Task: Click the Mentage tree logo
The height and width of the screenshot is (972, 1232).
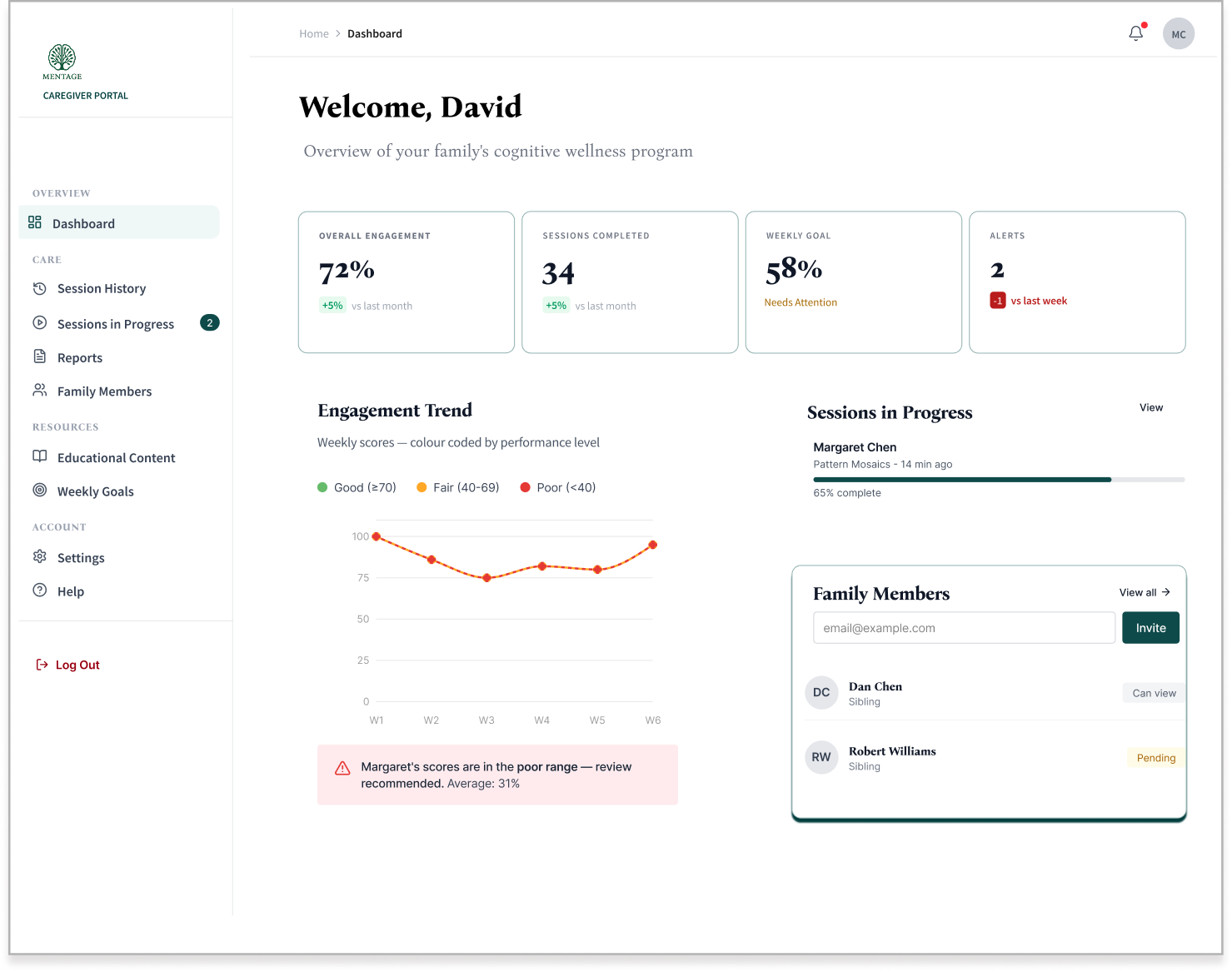Action: pos(62,57)
